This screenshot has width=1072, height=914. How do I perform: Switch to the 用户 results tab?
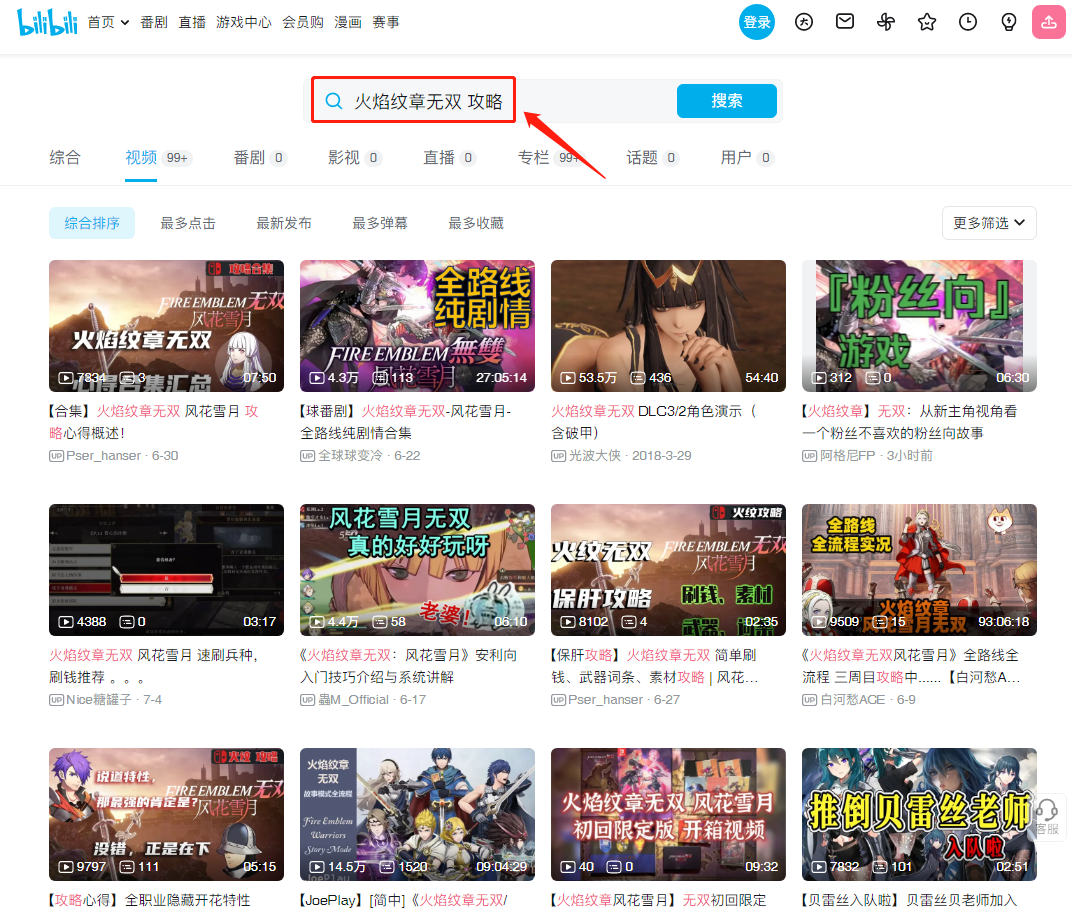point(747,158)
